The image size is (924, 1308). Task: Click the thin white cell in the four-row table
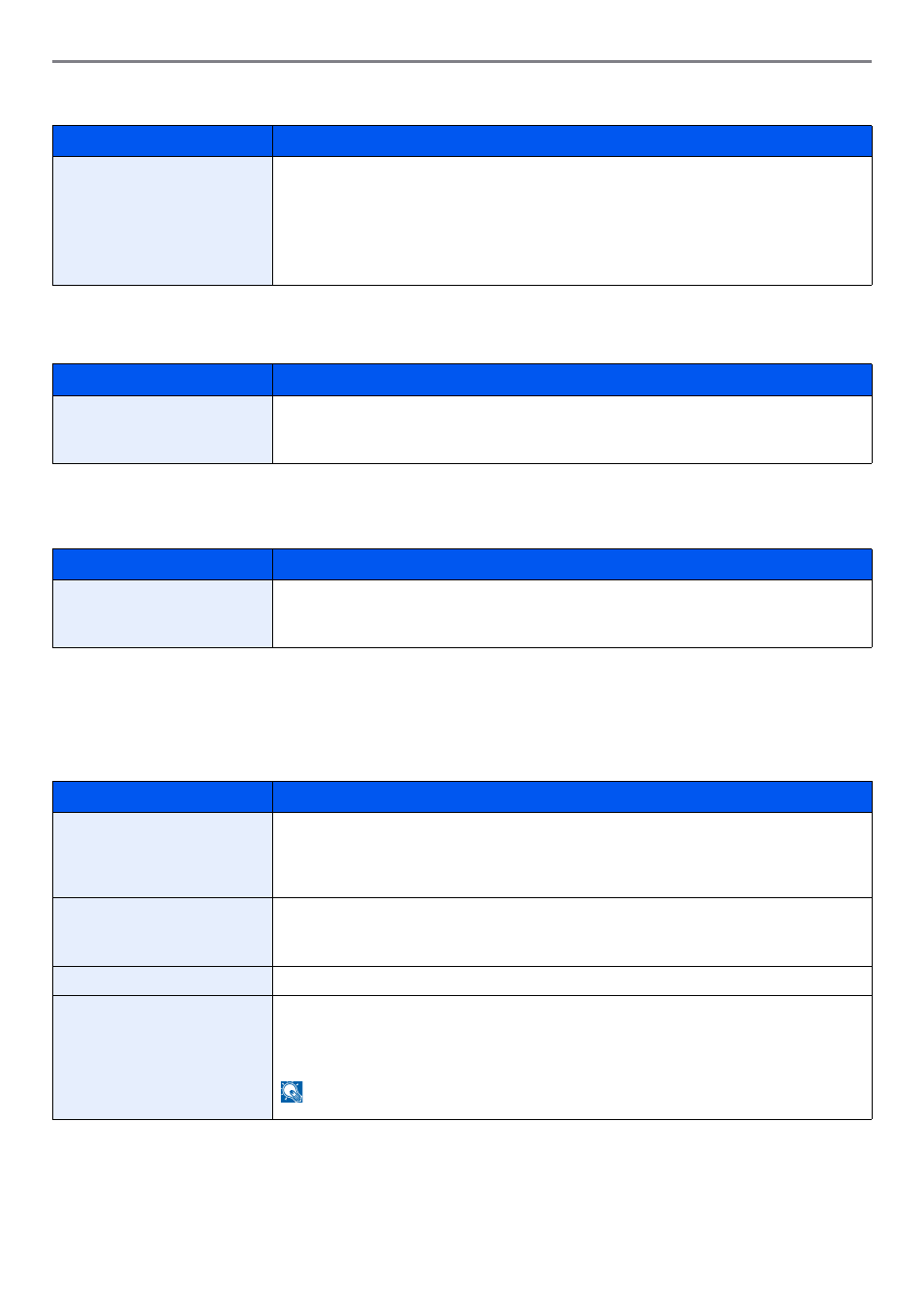click(571, 981)
